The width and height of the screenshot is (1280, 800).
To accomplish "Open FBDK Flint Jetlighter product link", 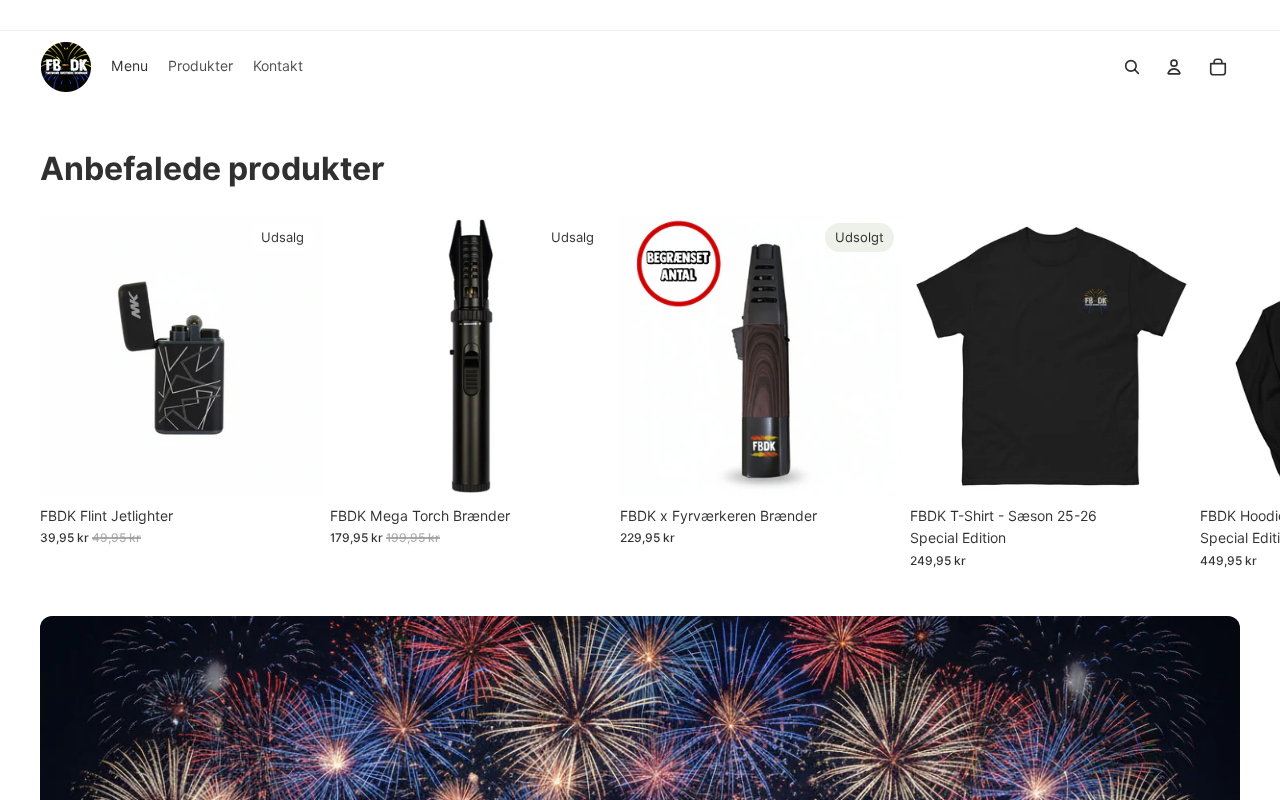I will pyautogui.click(x=106, y=516).
